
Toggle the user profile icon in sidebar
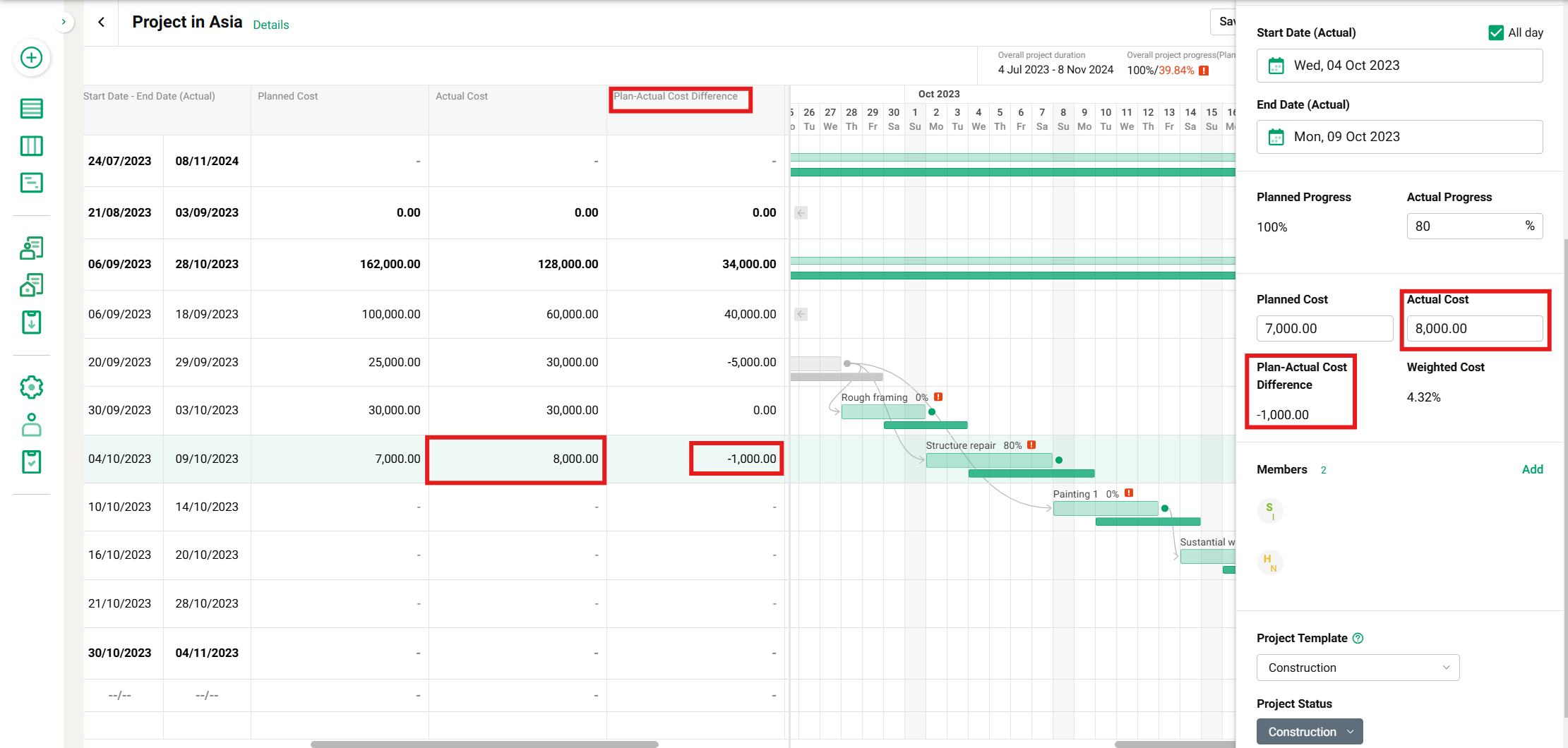pyautogui.click(x=32, y=425)
